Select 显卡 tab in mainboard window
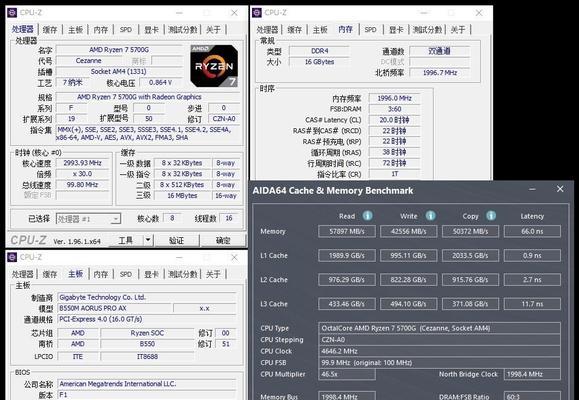The image size is (579, 400). pyautogui.click(x=151, y=274)
